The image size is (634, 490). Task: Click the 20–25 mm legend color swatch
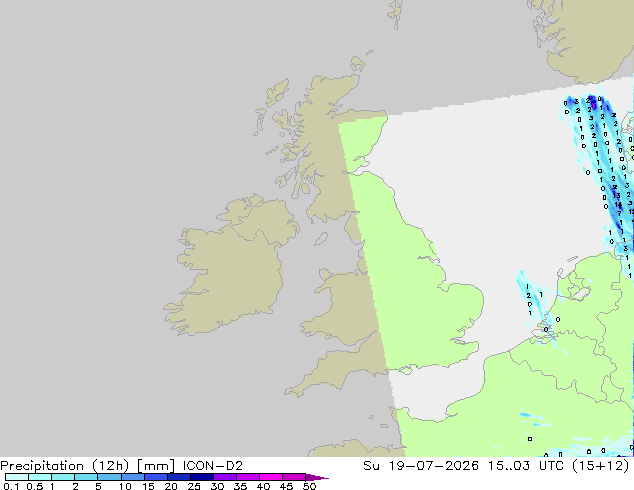(x=179, y=477)
